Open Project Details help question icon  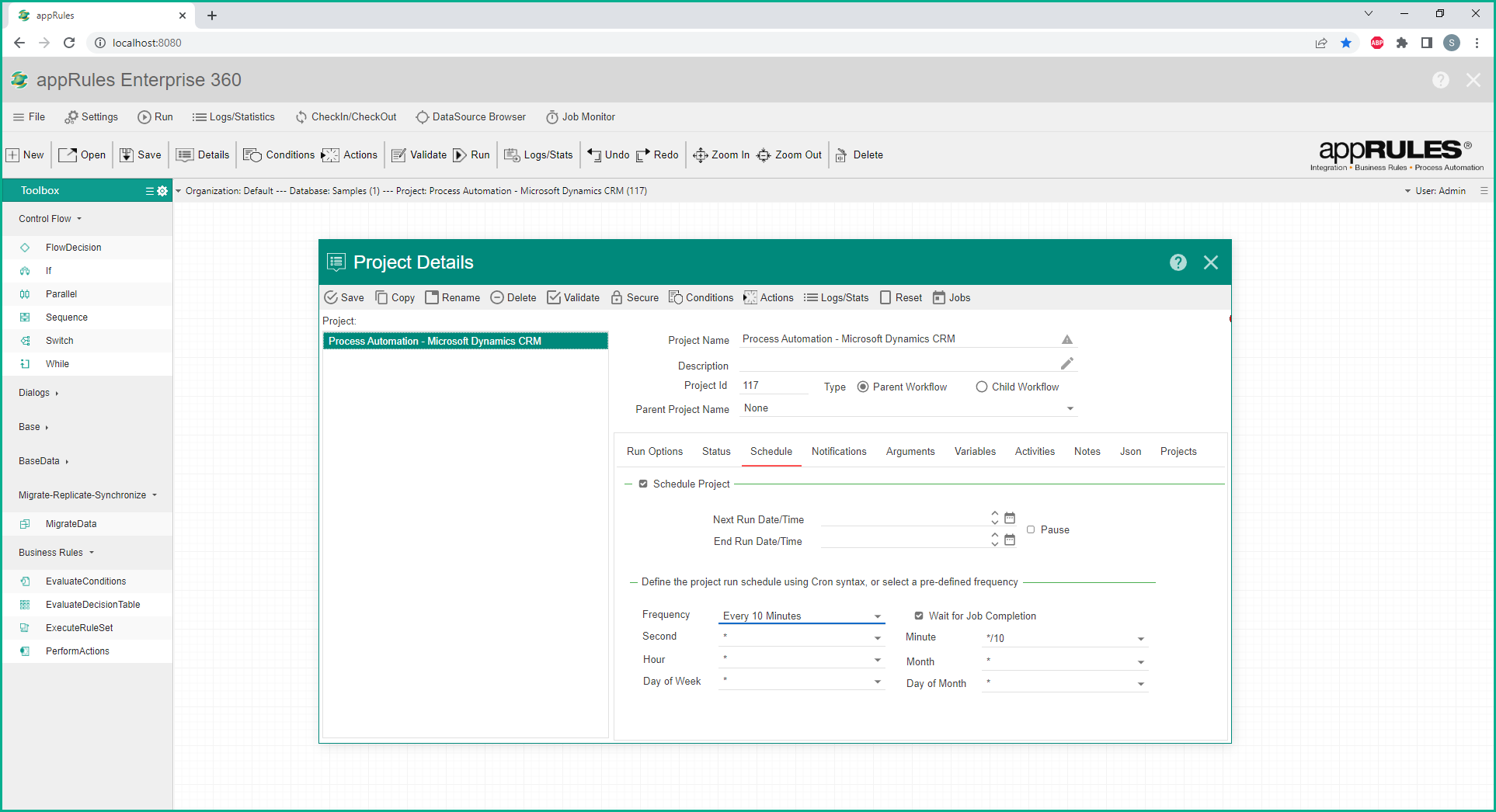coord(1178,262)
